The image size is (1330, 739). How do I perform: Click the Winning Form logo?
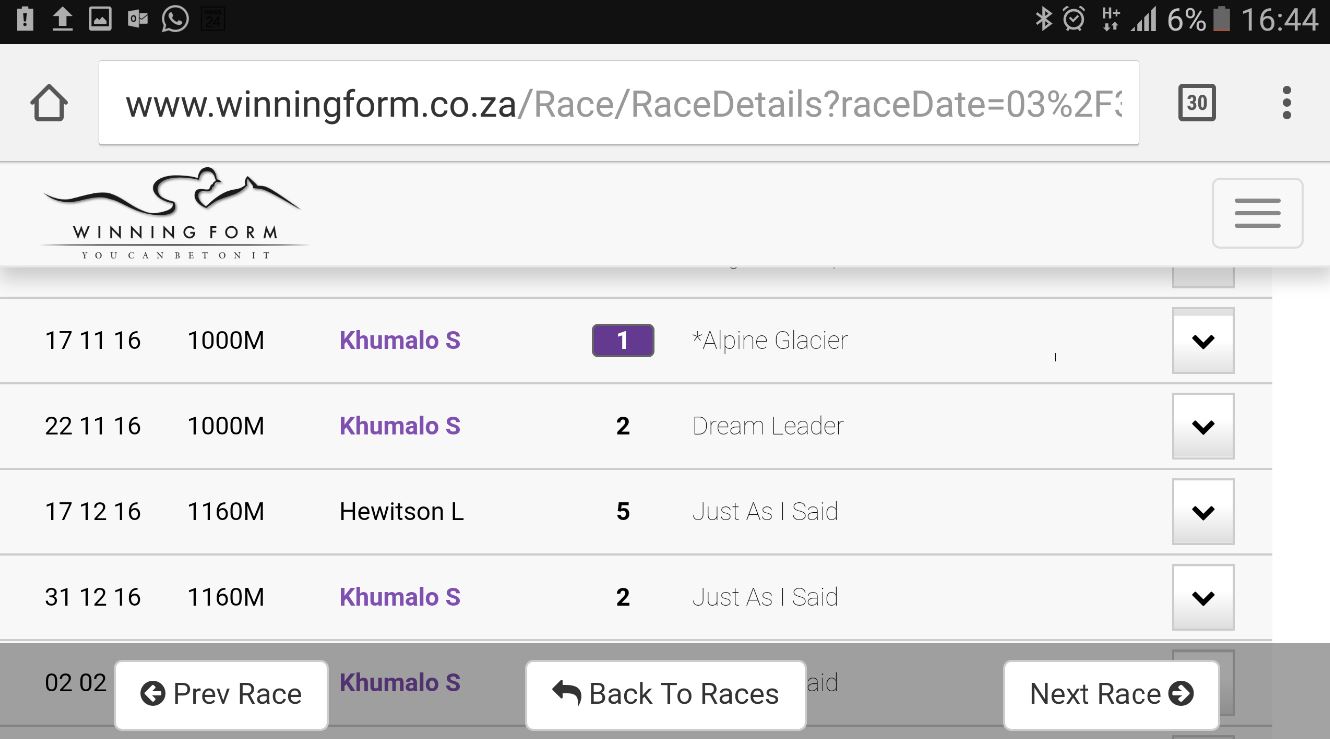174,213
